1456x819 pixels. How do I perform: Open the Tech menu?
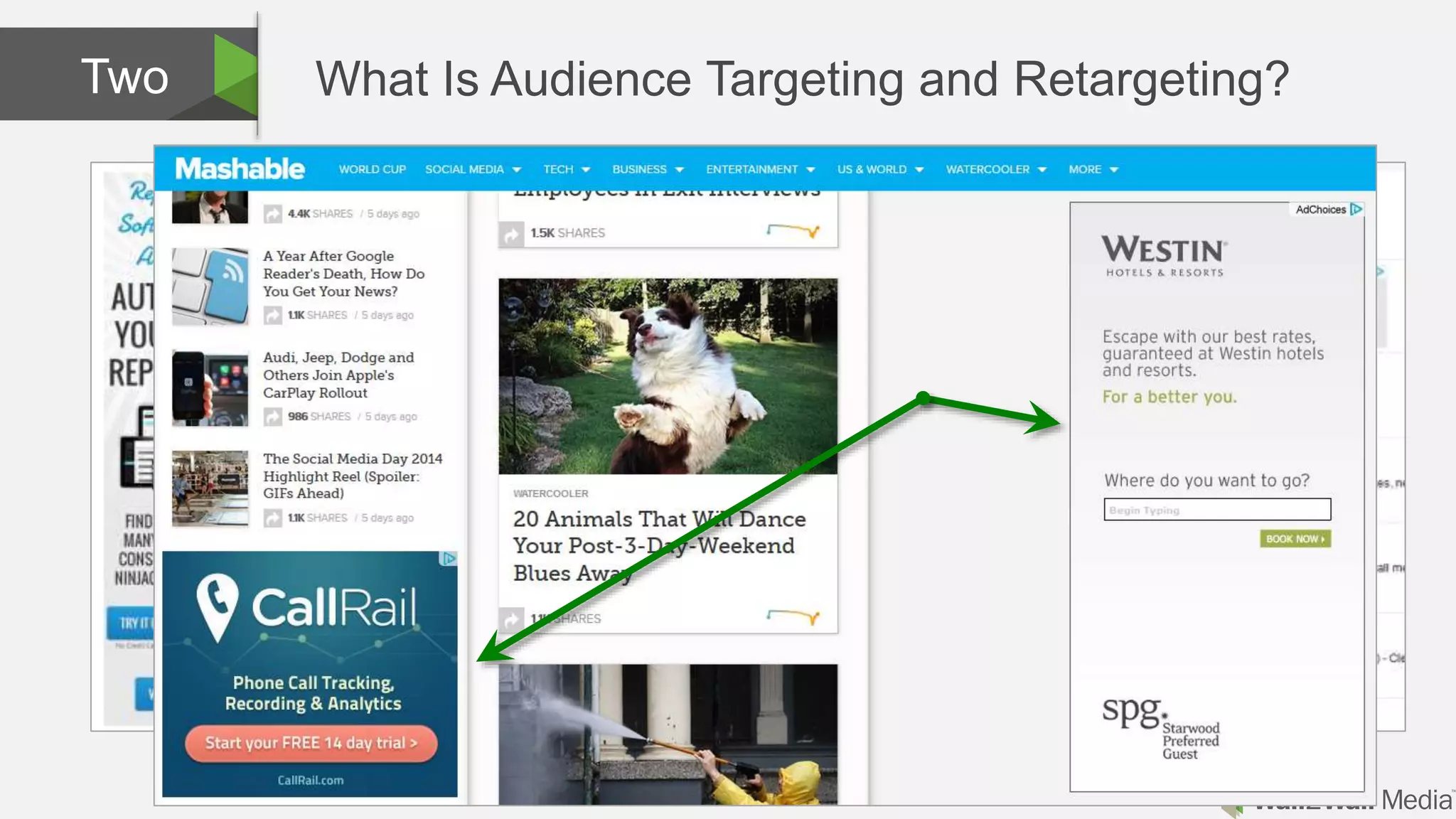pyautogui.click(x=558, y=169)
